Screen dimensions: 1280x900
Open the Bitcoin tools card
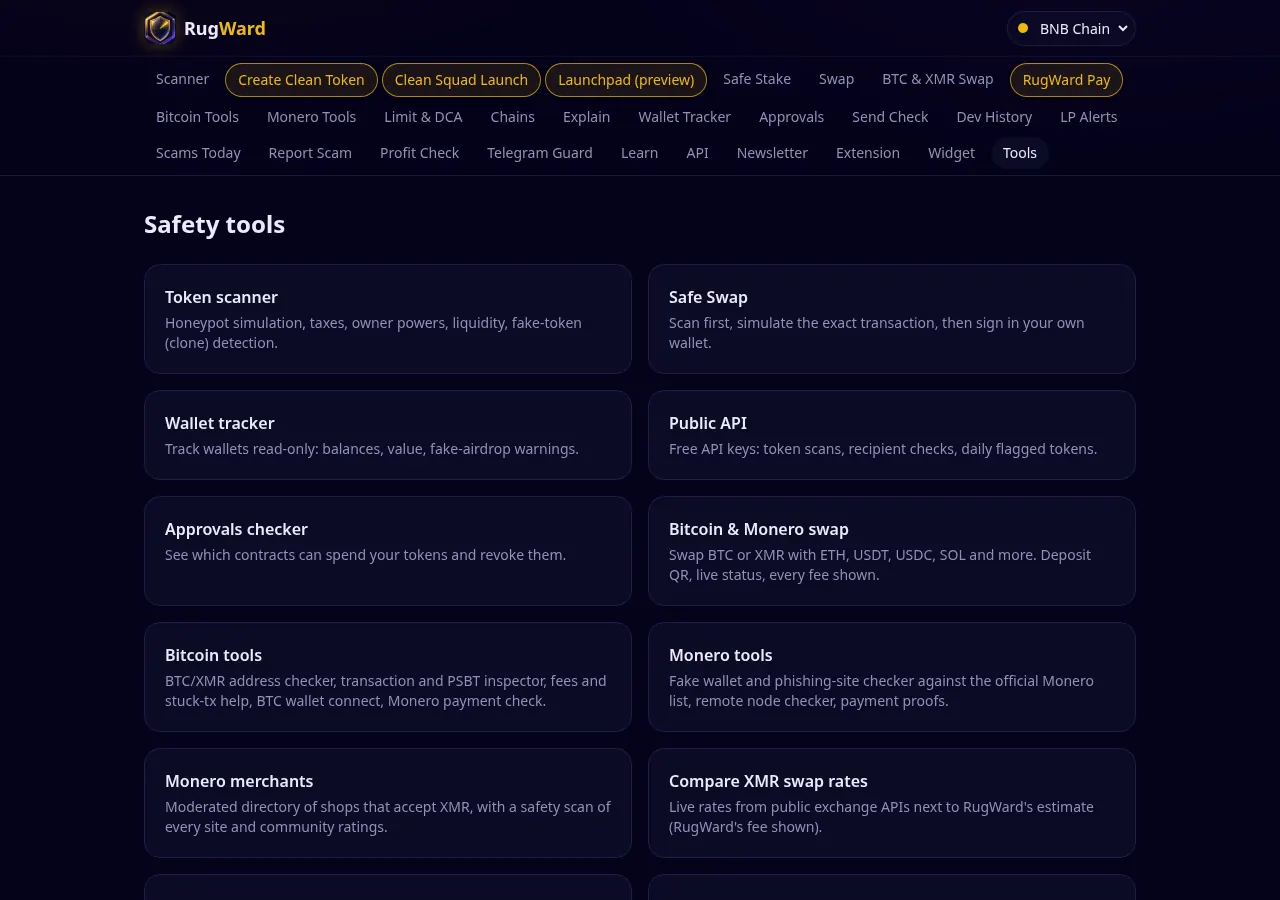388,677
